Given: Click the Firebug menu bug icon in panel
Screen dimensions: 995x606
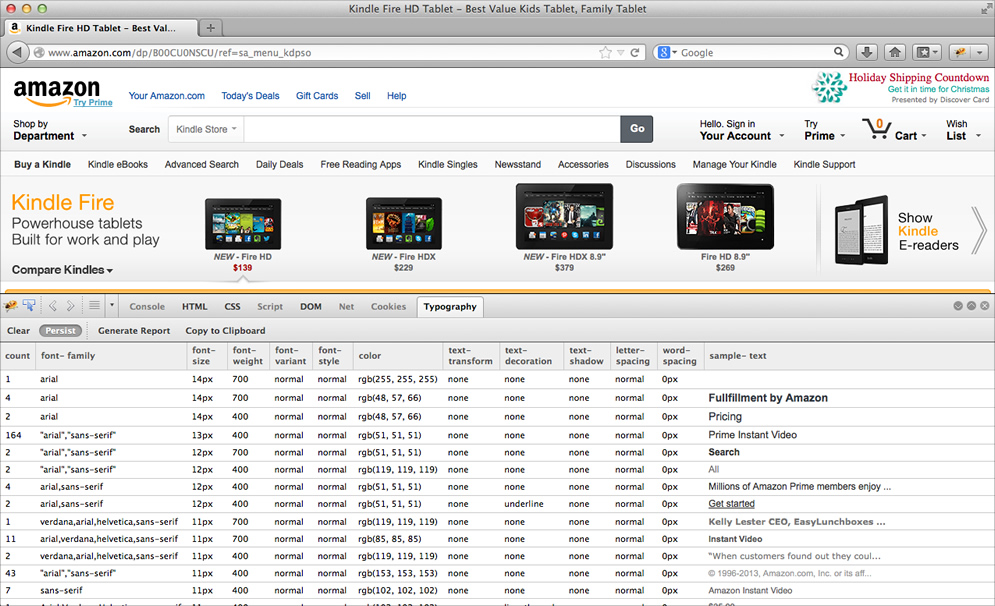Looking at the screenshot, I should (11, 306).
